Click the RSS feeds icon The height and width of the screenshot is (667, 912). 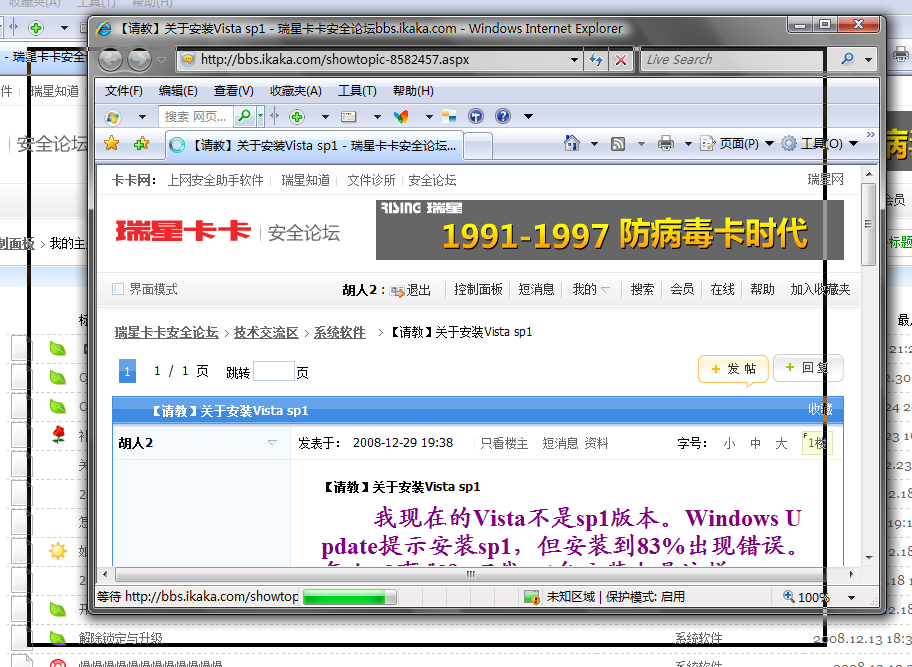pos(618,144)
